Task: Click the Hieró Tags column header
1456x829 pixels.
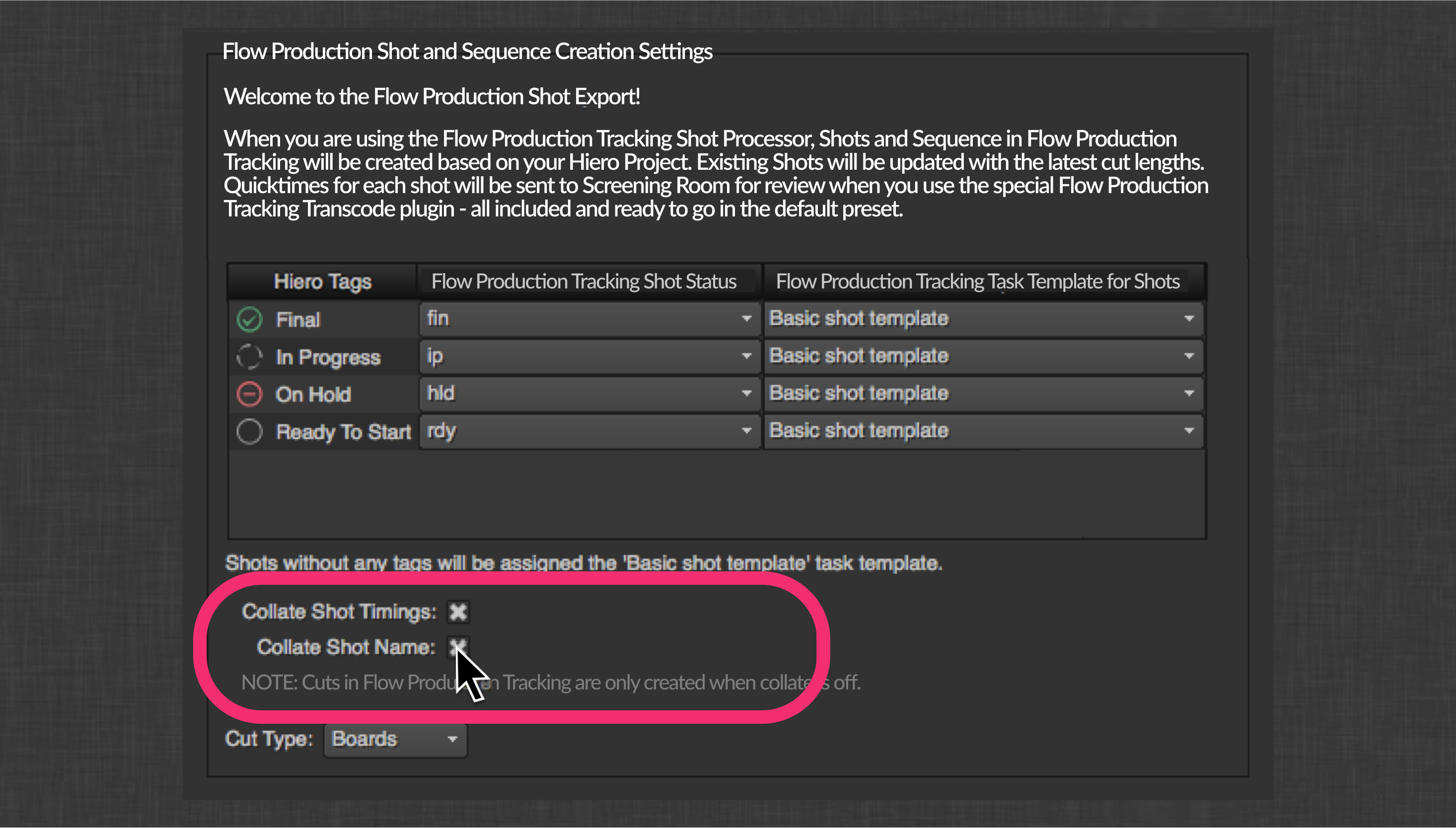Action: click(322, 282)
